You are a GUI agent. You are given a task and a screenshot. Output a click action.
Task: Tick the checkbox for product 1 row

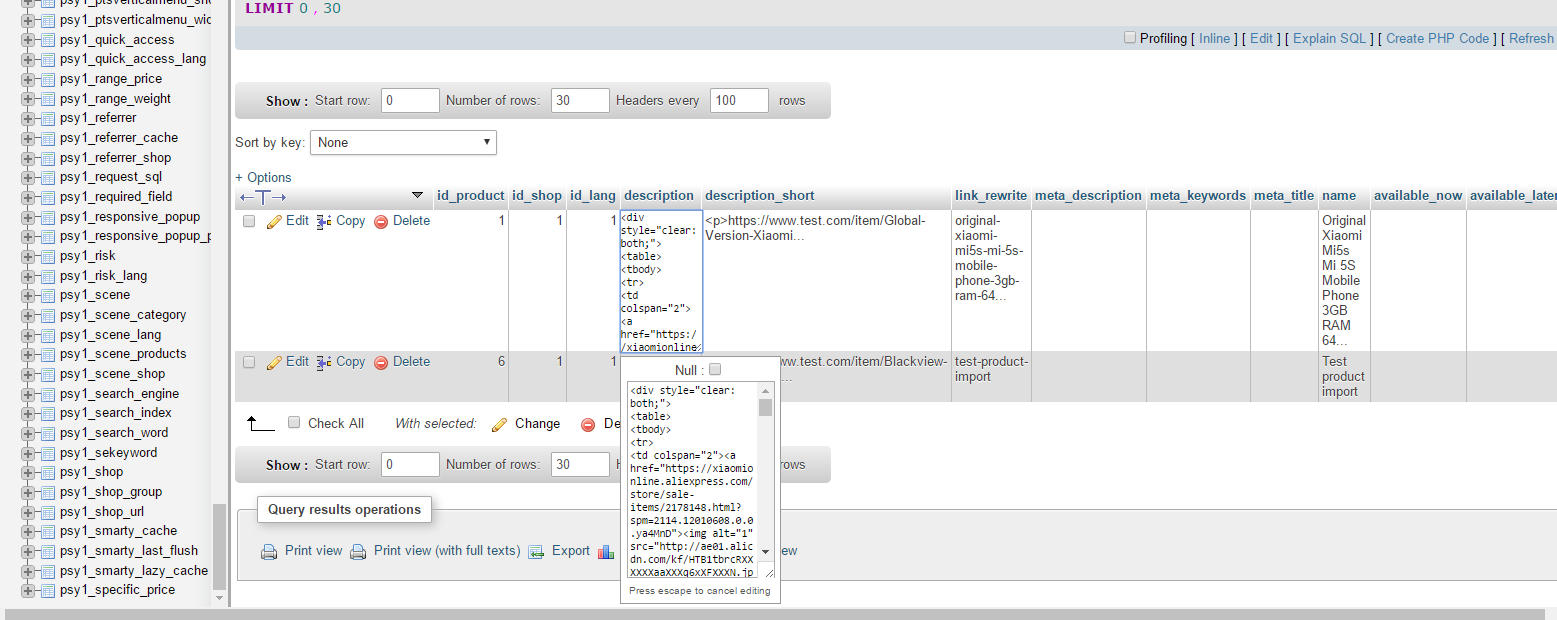click(x=249, y=221)
